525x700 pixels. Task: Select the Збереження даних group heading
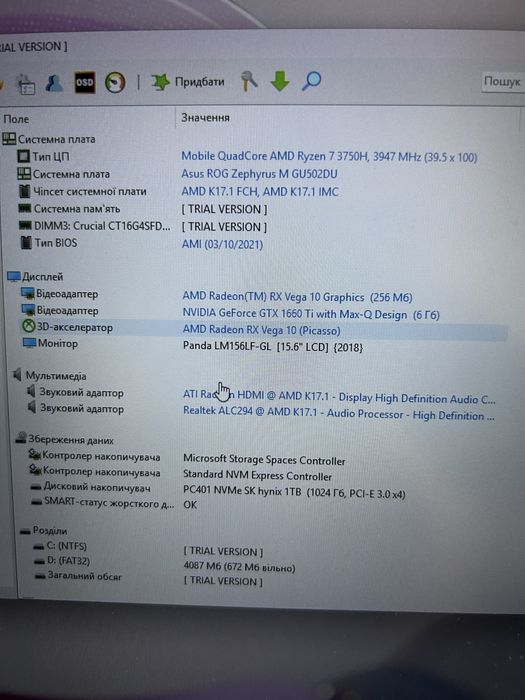64,440
